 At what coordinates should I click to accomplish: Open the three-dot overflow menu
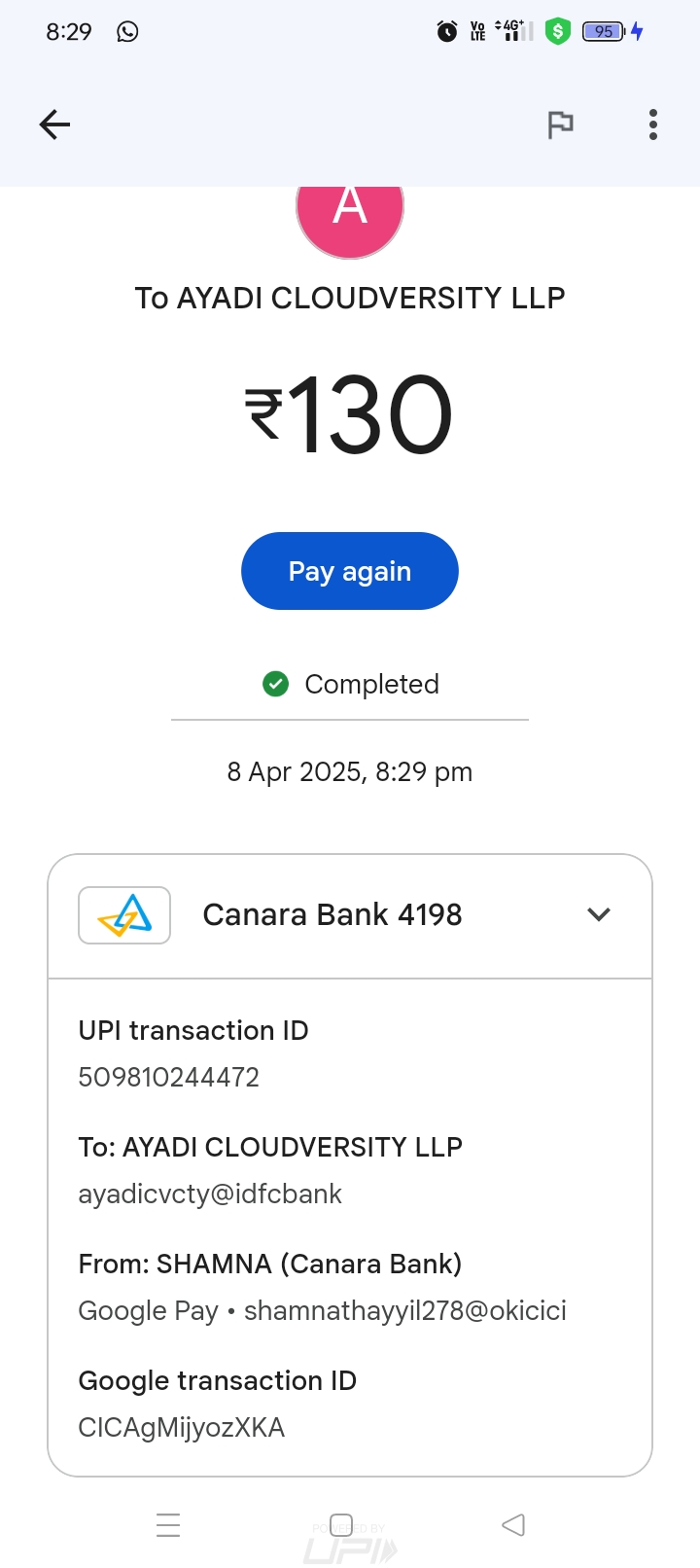point(653,125)
